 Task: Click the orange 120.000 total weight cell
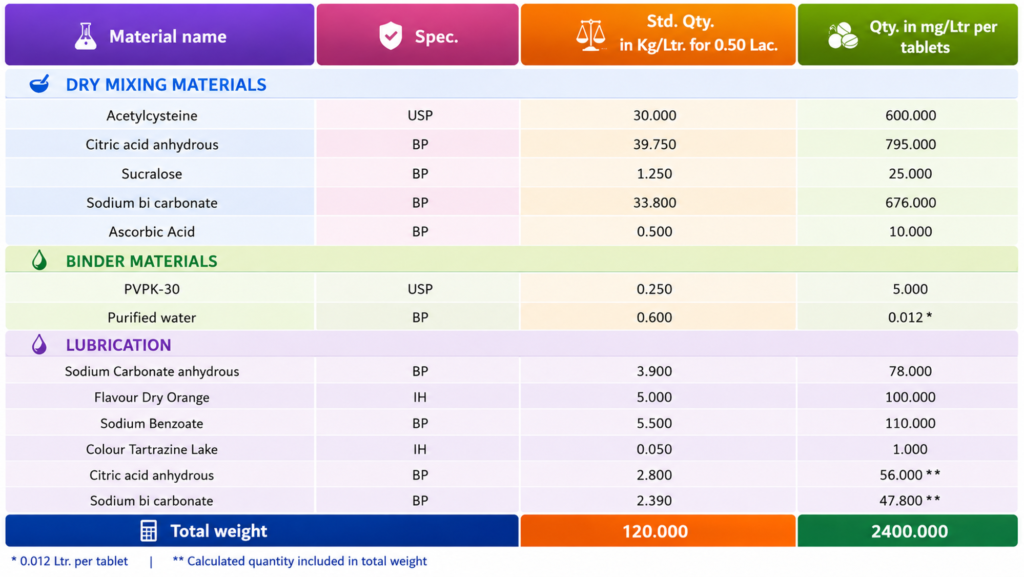tap(658, 531)
